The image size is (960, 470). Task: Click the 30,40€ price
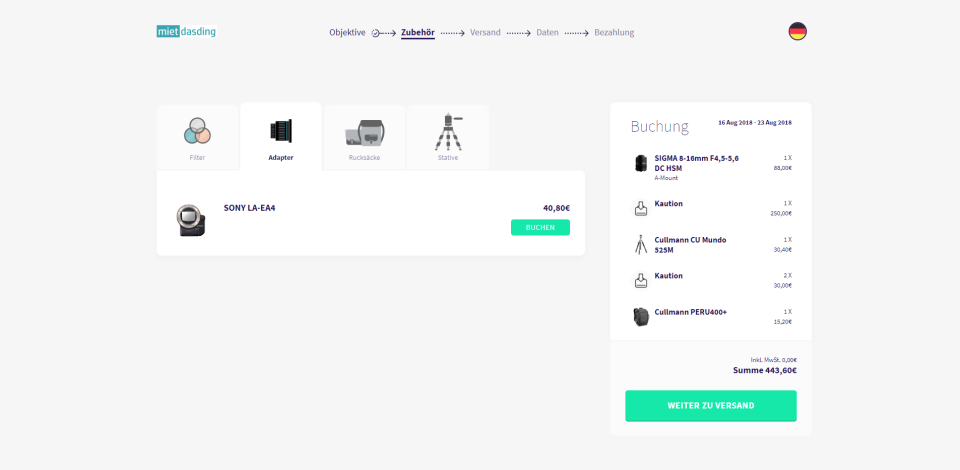(x=782, y=250)
